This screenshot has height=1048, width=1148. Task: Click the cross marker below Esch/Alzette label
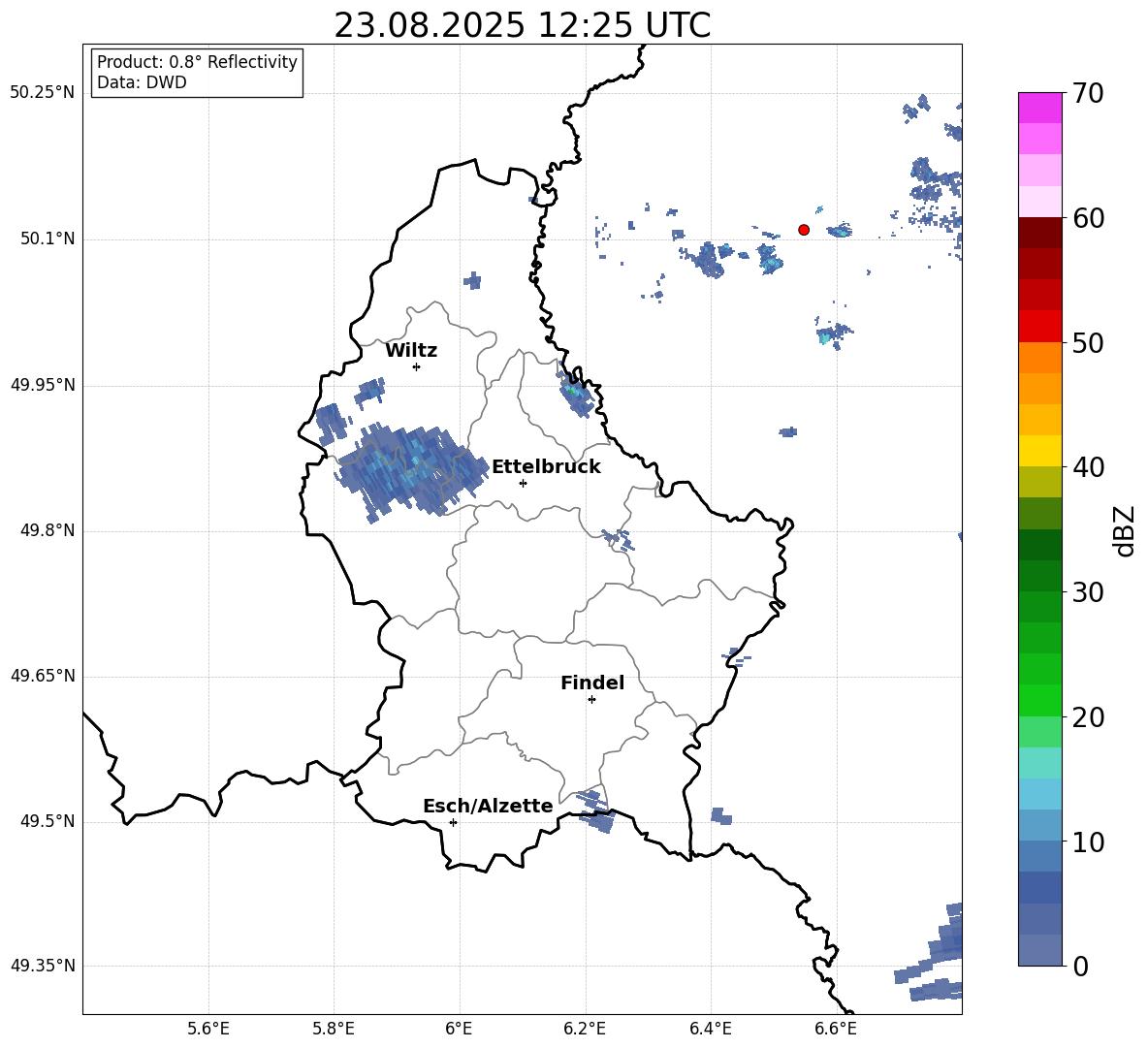(453, 822)
